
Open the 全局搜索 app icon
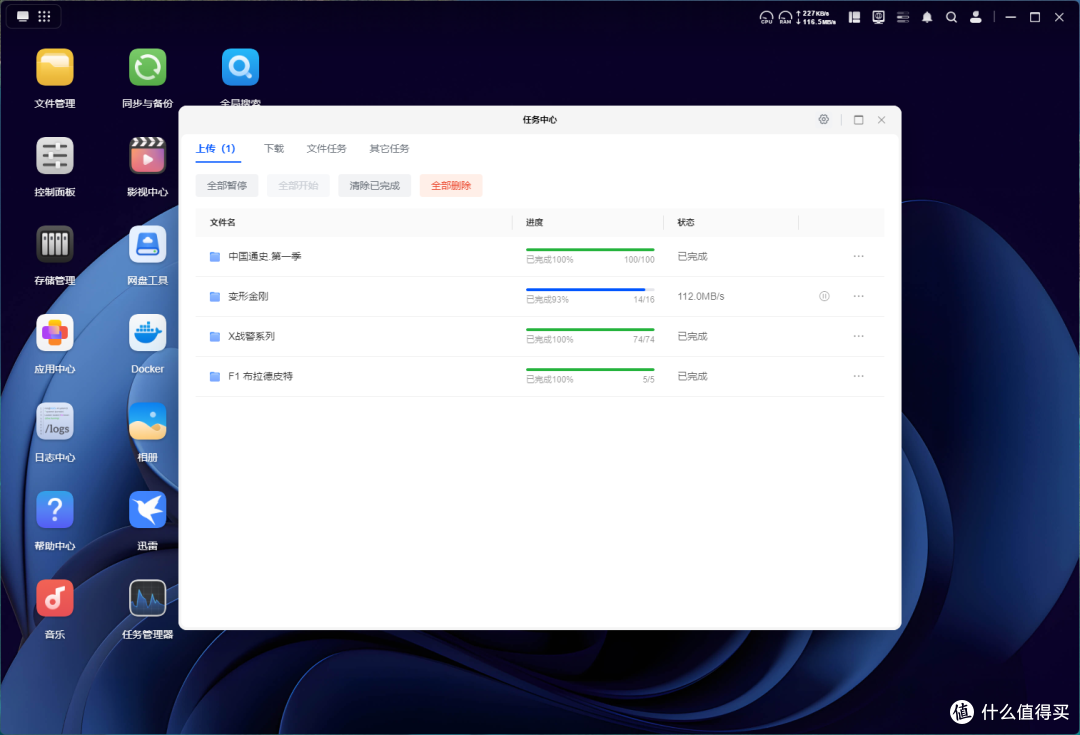click(240, 68)
